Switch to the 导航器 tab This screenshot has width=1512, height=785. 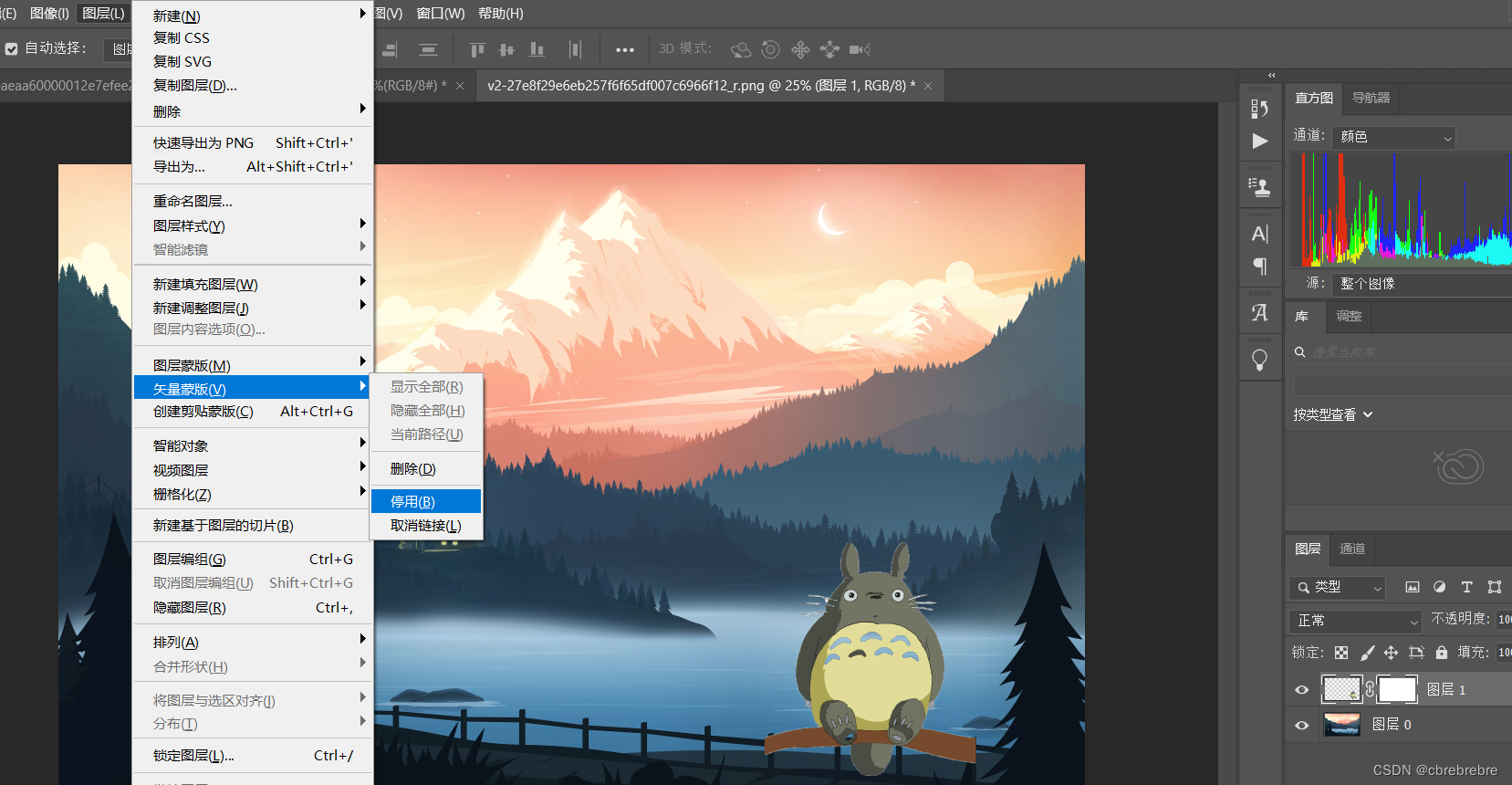1371,98
